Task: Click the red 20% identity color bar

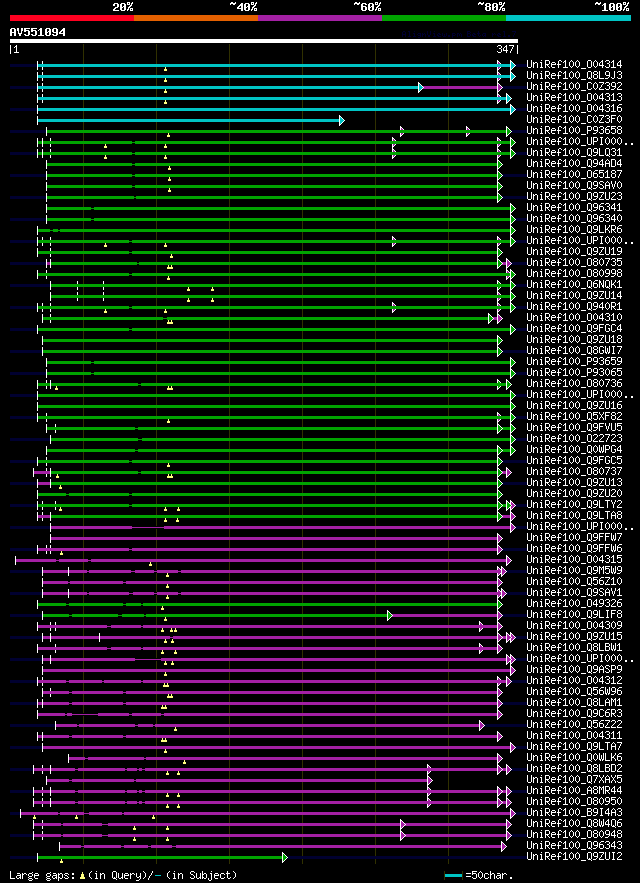Action: pyautogui.click(x=72, y=18)
